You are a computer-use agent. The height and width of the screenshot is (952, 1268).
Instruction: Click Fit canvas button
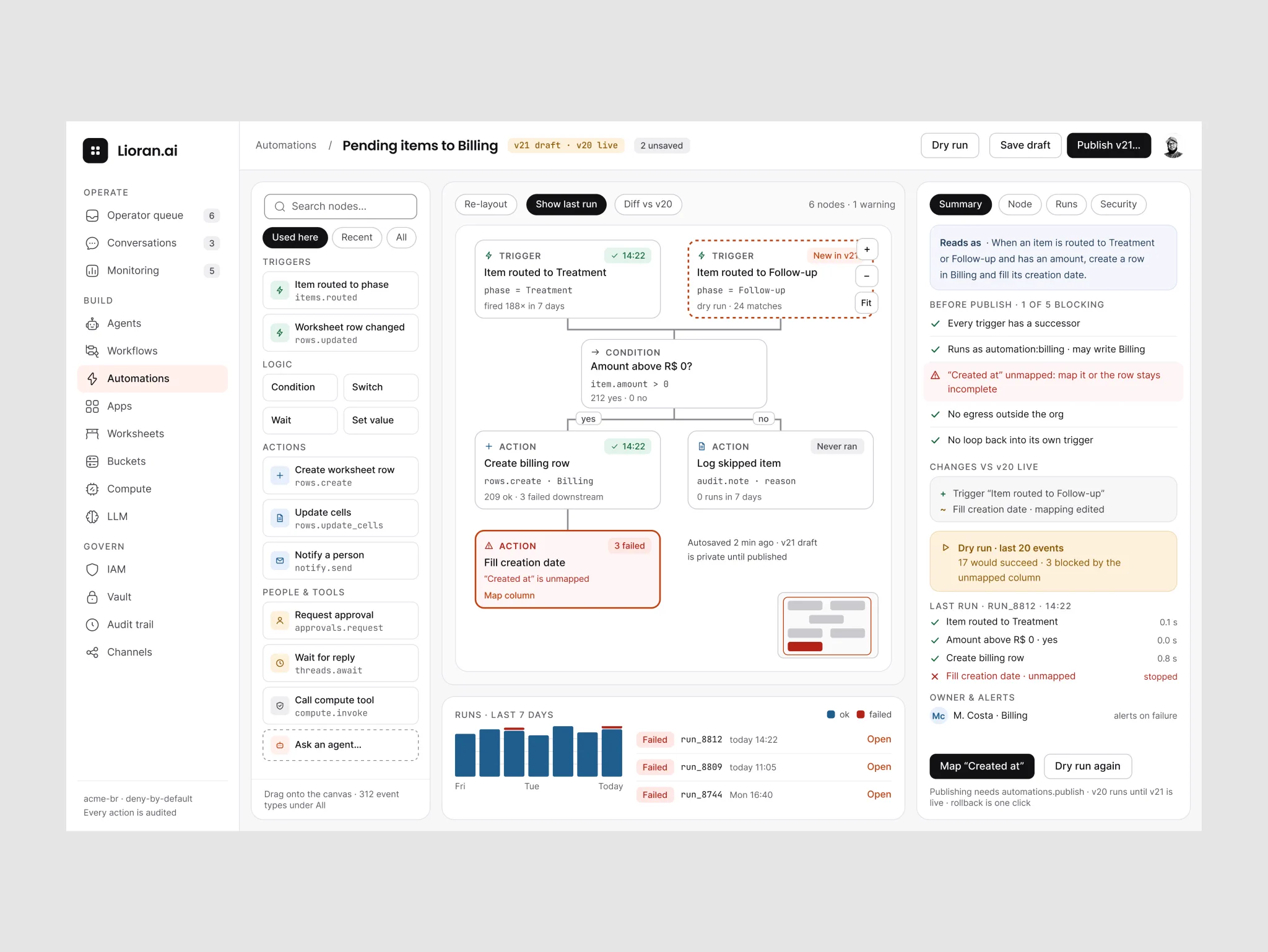click(866, 303)
